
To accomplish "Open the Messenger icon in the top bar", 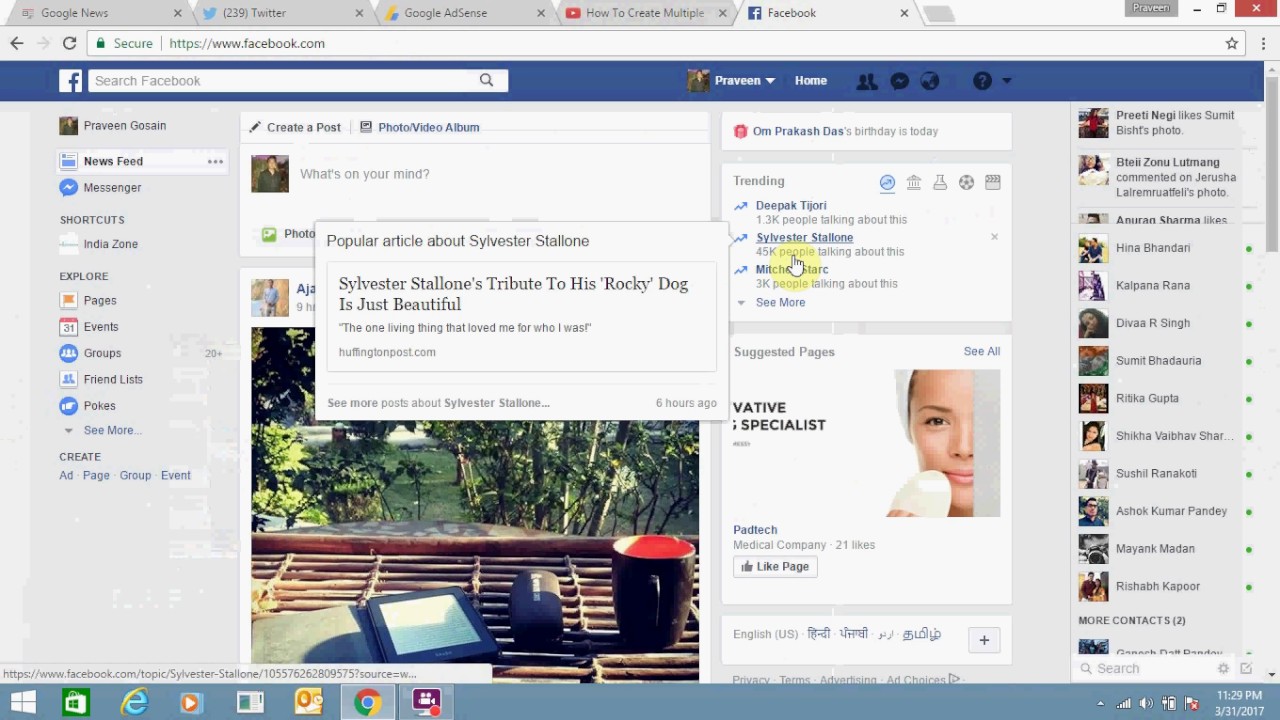I will [x=899, y=81].
